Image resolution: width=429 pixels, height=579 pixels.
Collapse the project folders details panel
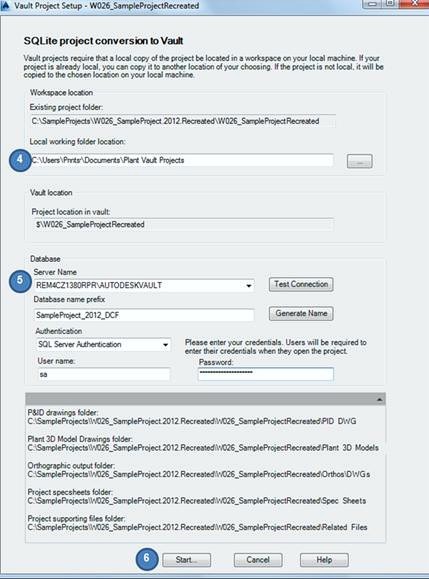380,400
